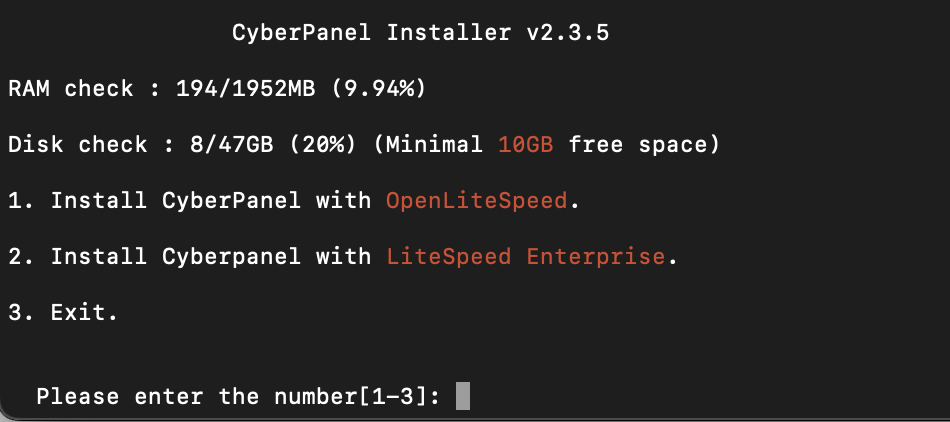Click the 'v2.3.5' version number
950x422 pixels.
[568, 33]
